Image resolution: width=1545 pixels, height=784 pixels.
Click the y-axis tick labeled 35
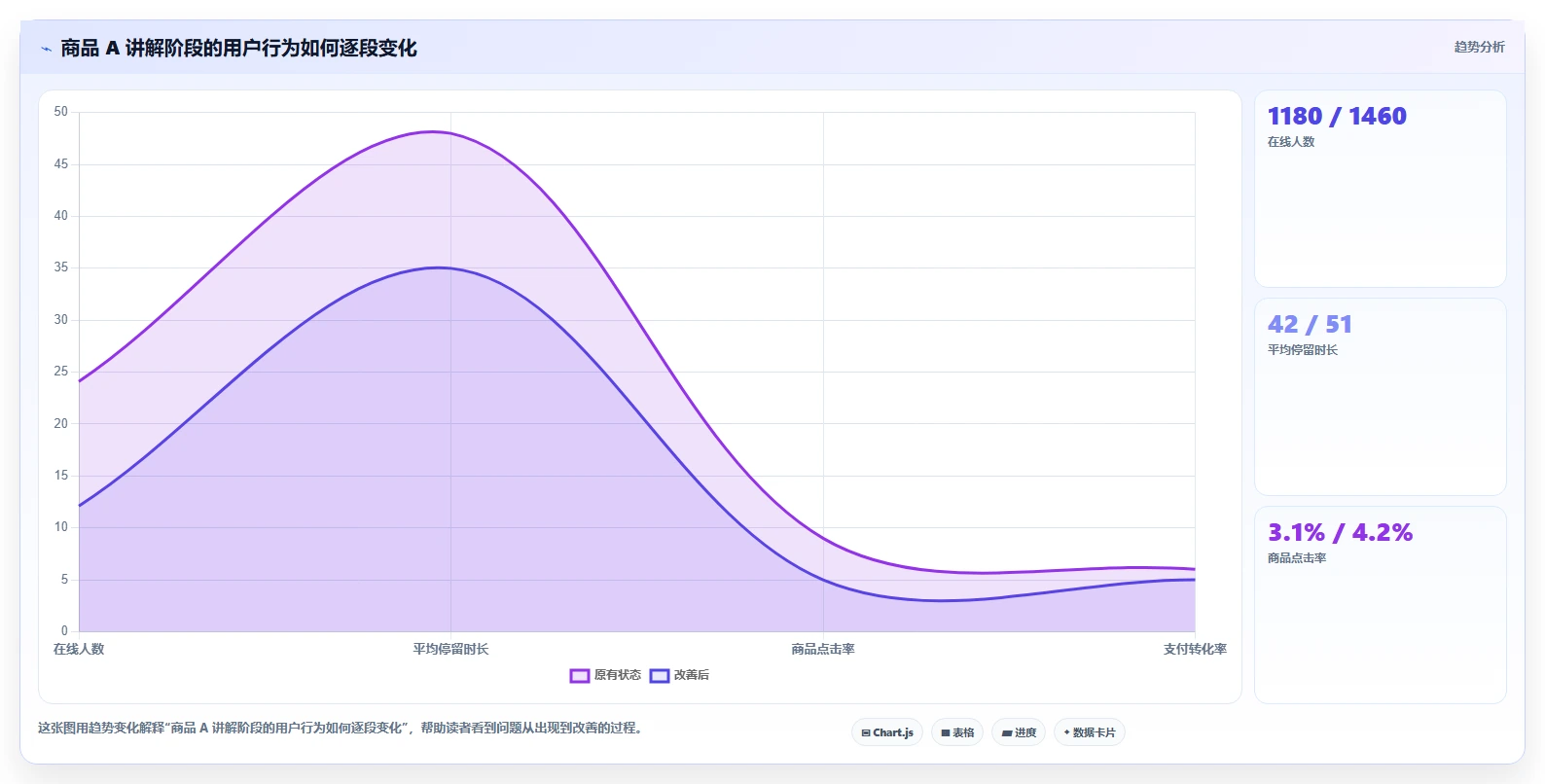click(61, 267)
